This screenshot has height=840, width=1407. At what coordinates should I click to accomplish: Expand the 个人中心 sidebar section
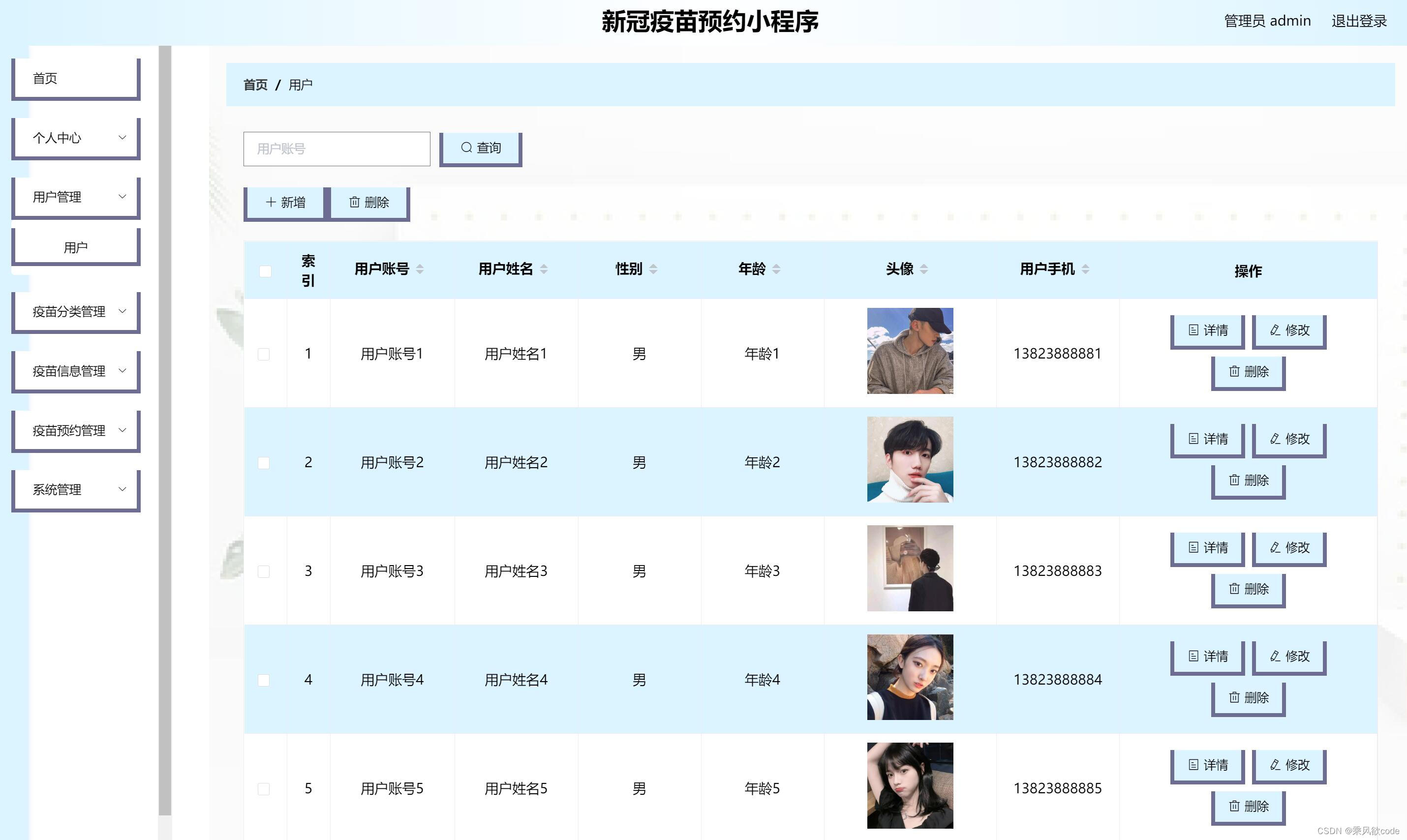(75, 138)
